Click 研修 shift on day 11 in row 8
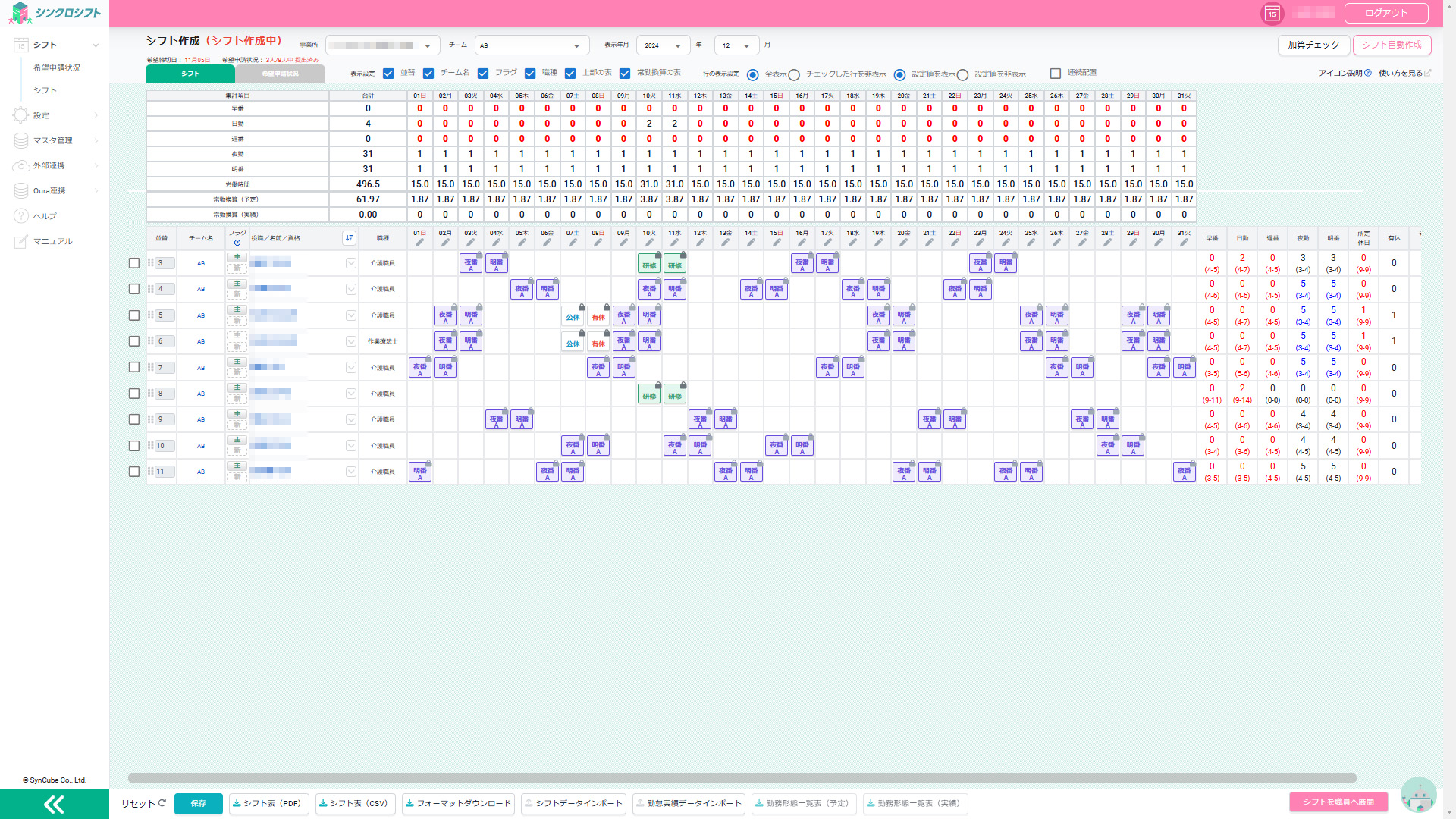 coord(675,394)
